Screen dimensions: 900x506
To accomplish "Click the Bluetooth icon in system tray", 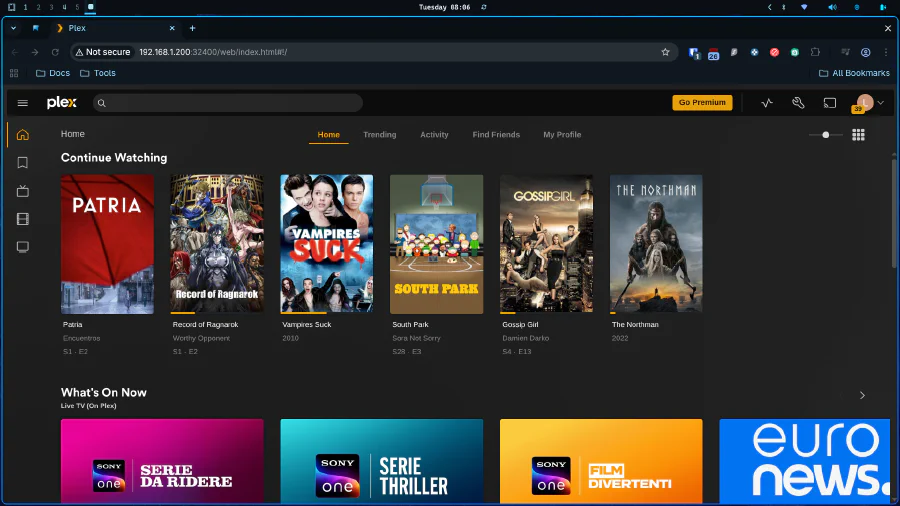I will coord(783,7).
